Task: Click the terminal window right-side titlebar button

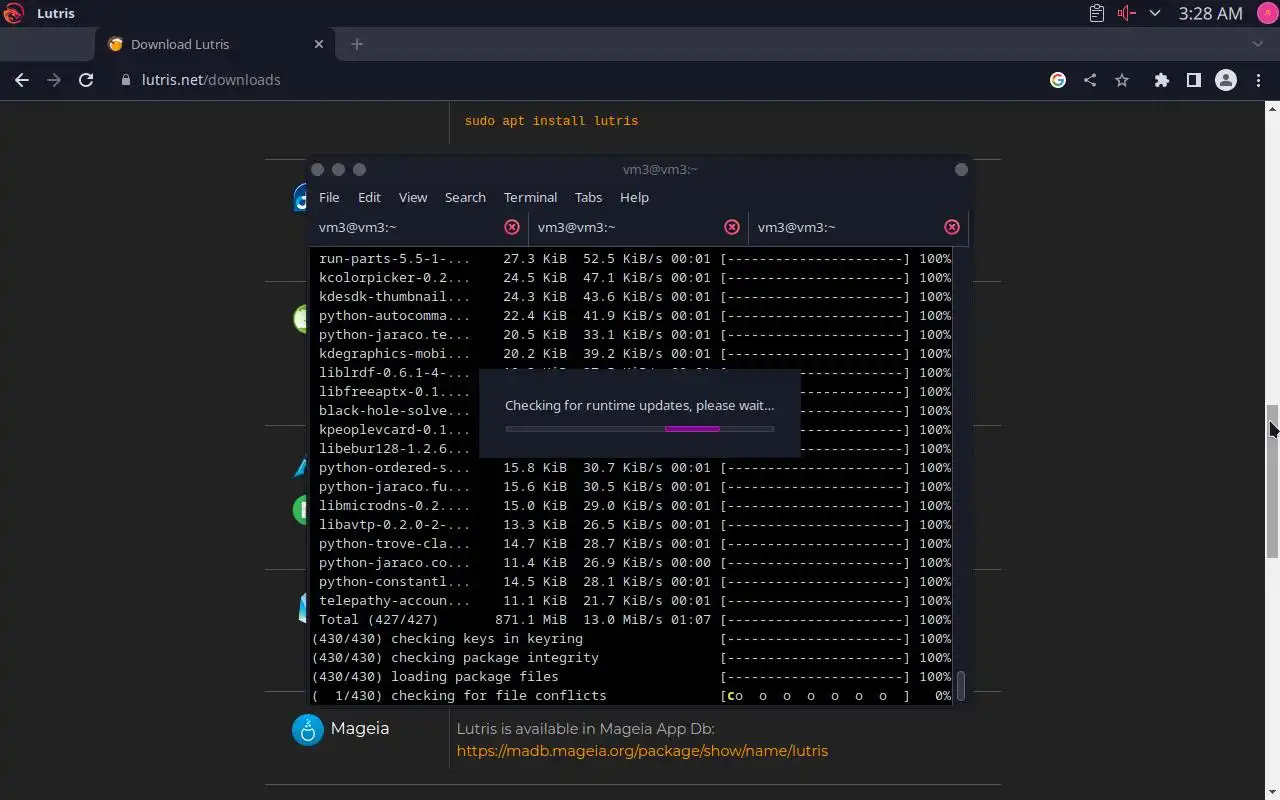Action: [x=961, y=169]
